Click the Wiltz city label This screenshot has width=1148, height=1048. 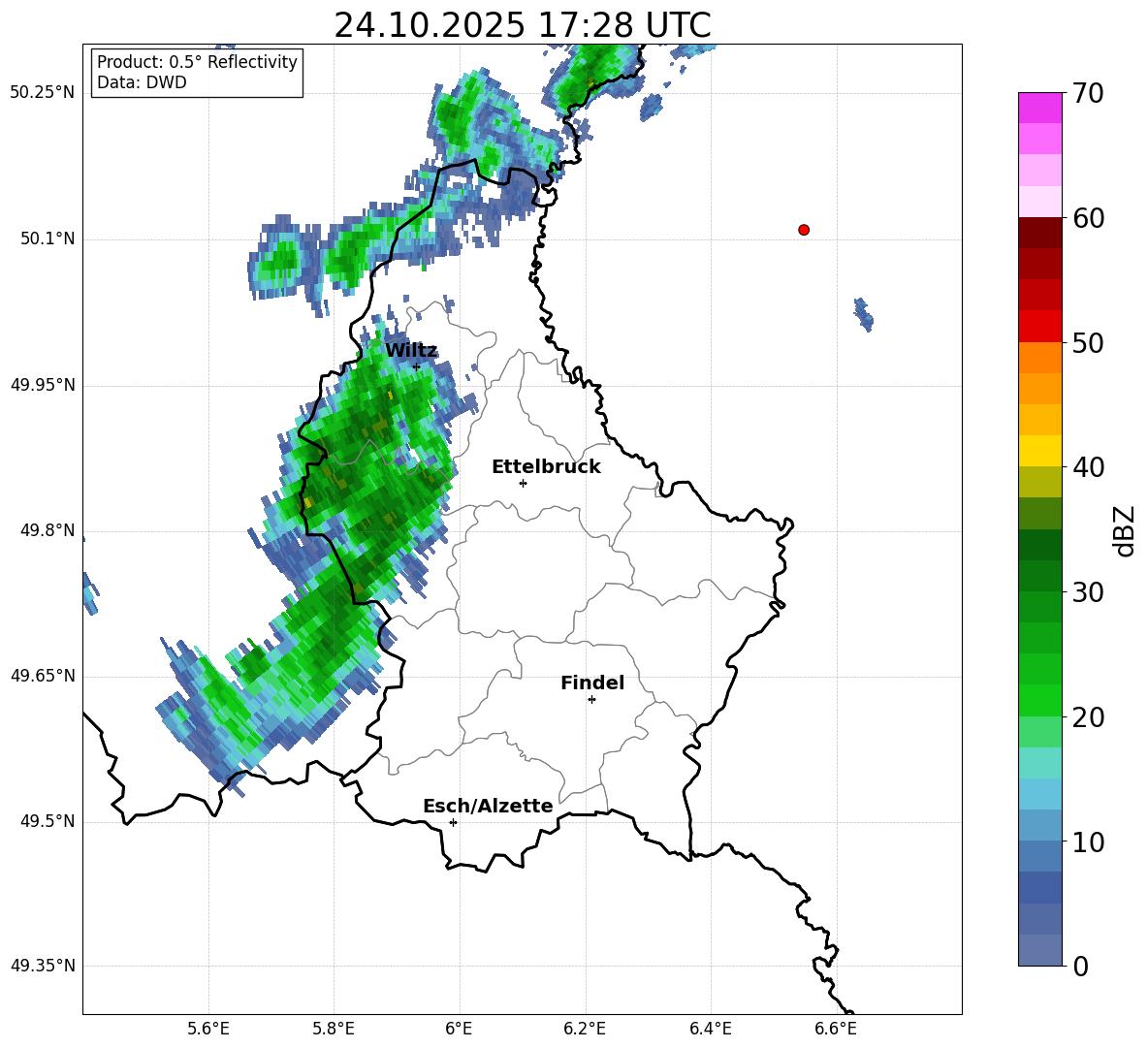click(411, 351)
